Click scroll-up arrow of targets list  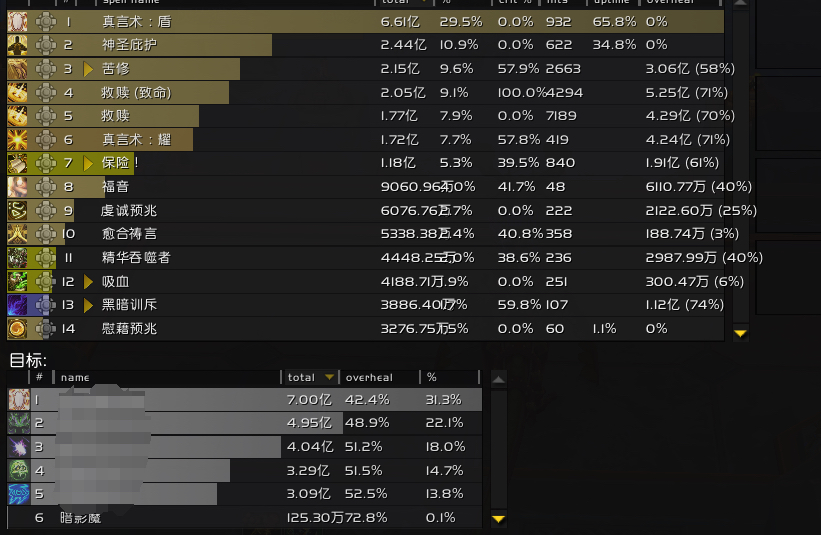pos(498,378)
